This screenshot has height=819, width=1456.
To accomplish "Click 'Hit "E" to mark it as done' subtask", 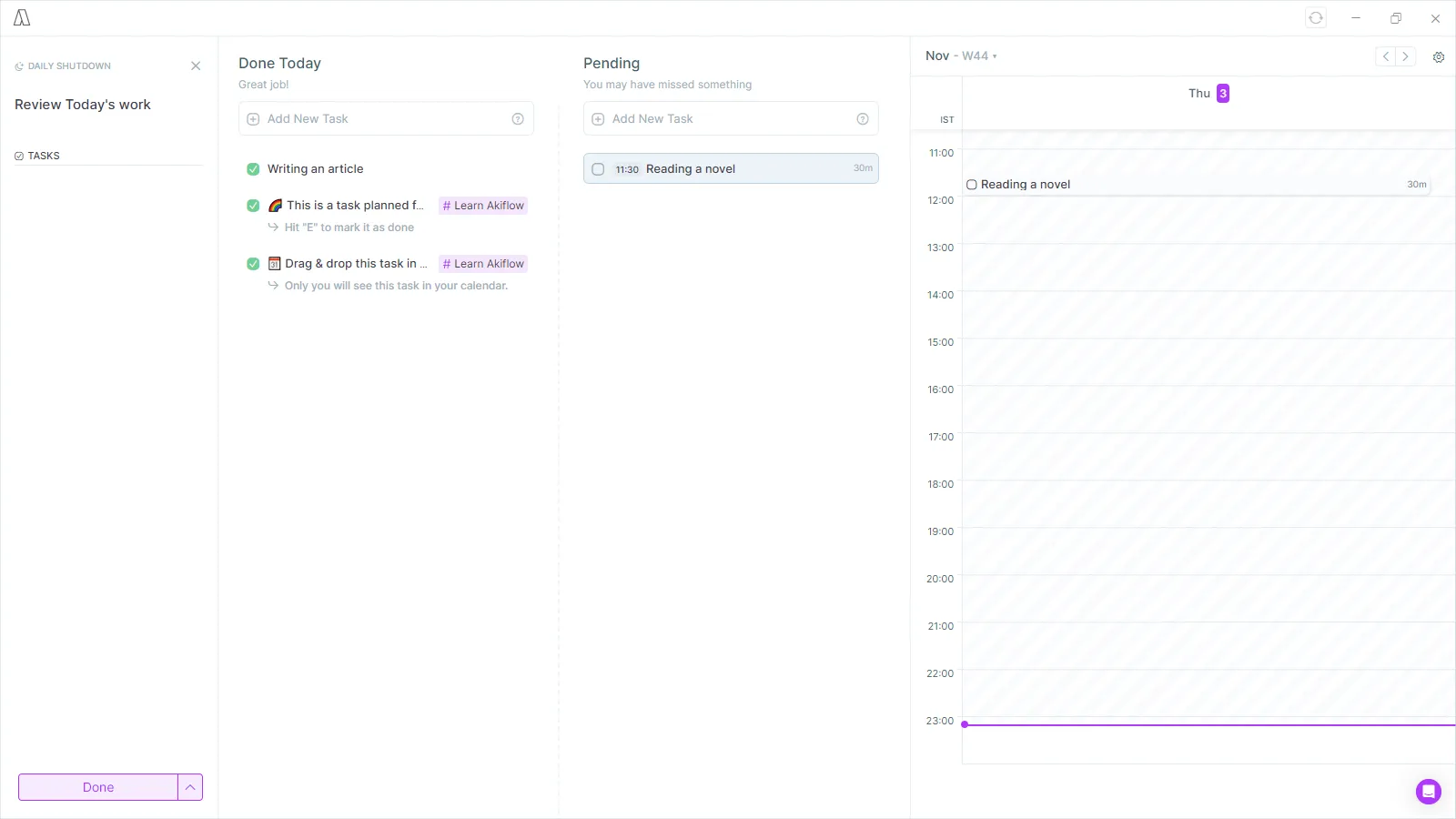I will click(349, 227).
